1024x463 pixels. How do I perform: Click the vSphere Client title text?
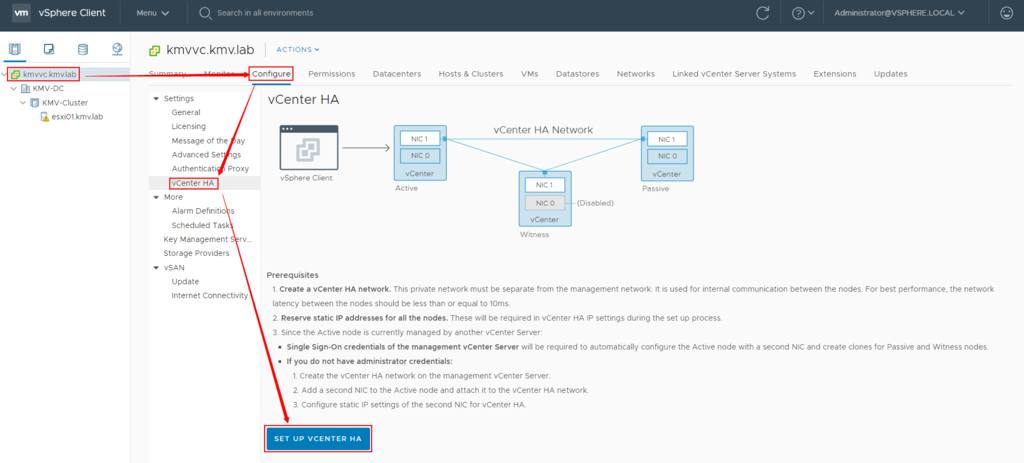[73, 12]
